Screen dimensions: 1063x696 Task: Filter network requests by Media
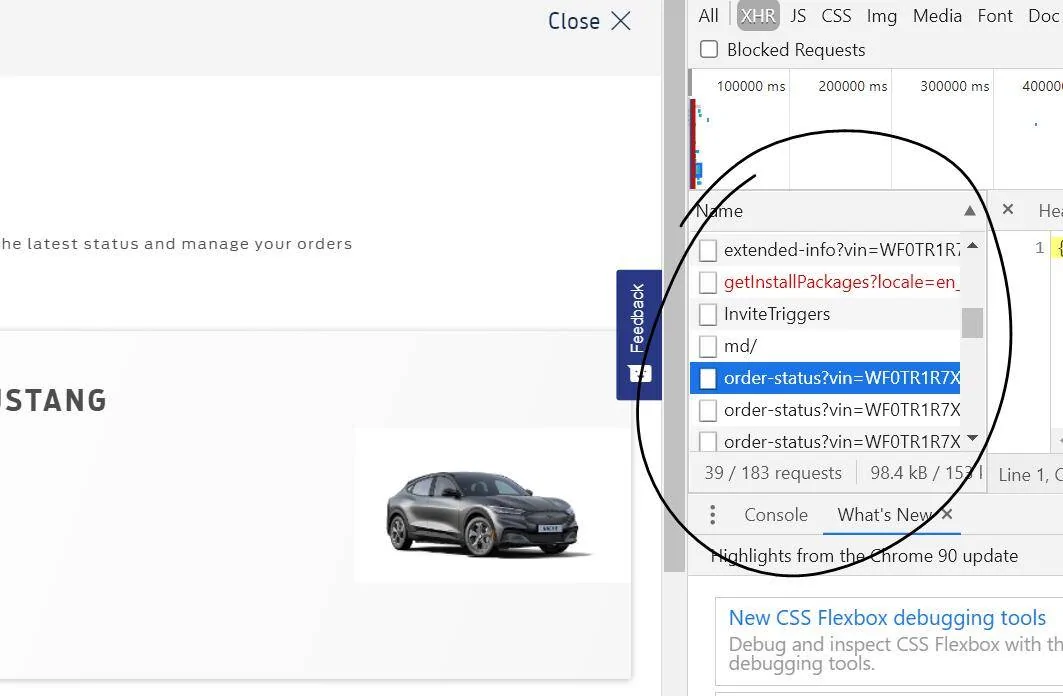click(x=937, y=16)
